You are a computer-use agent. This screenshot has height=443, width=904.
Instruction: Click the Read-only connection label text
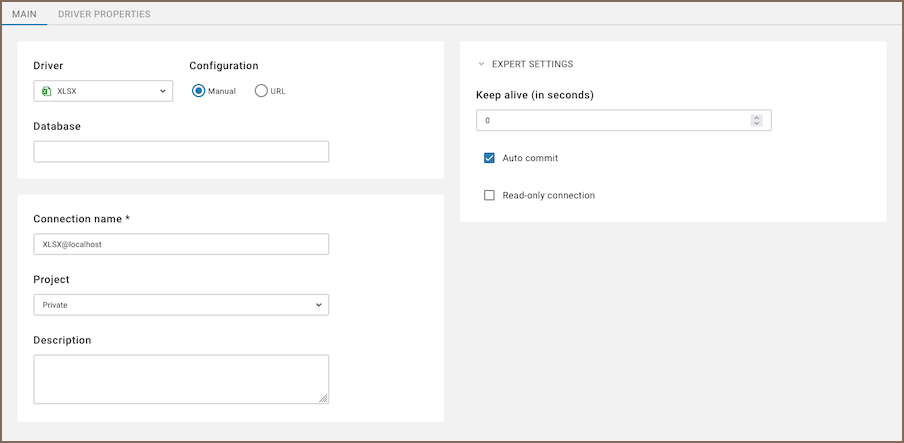(548, 195)
